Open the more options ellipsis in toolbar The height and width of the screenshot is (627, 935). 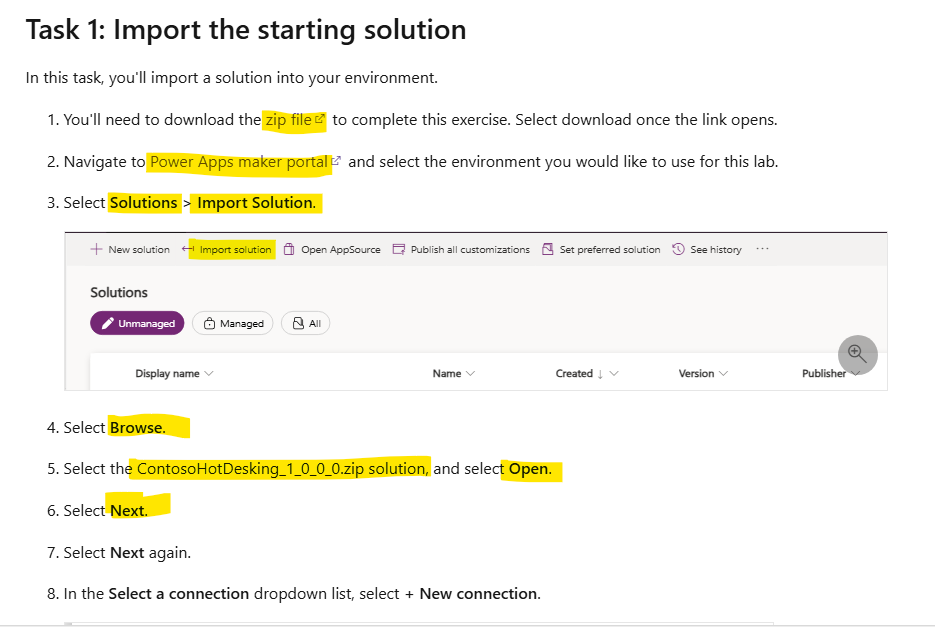(763, 249)
